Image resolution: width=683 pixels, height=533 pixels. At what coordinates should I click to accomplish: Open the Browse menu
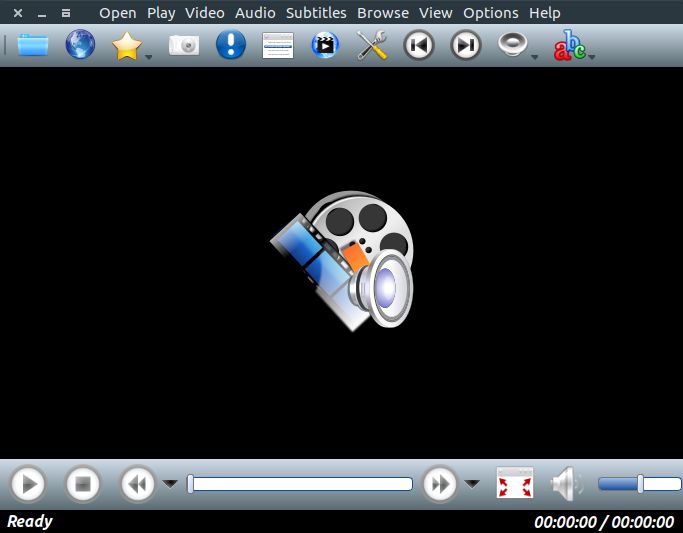(x=383, y=13)
